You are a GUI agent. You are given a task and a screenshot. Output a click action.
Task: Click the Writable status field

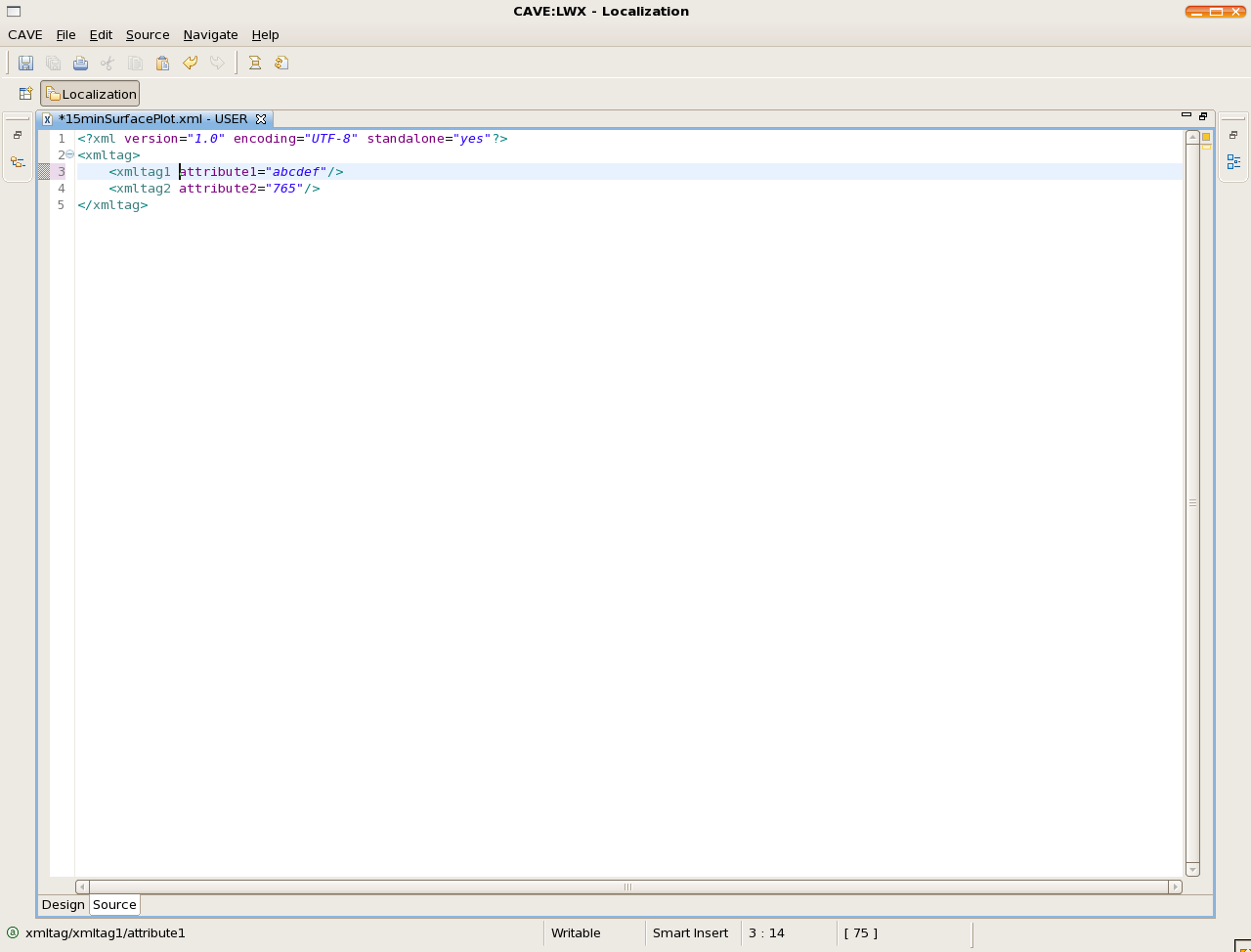tap(576, 933)
